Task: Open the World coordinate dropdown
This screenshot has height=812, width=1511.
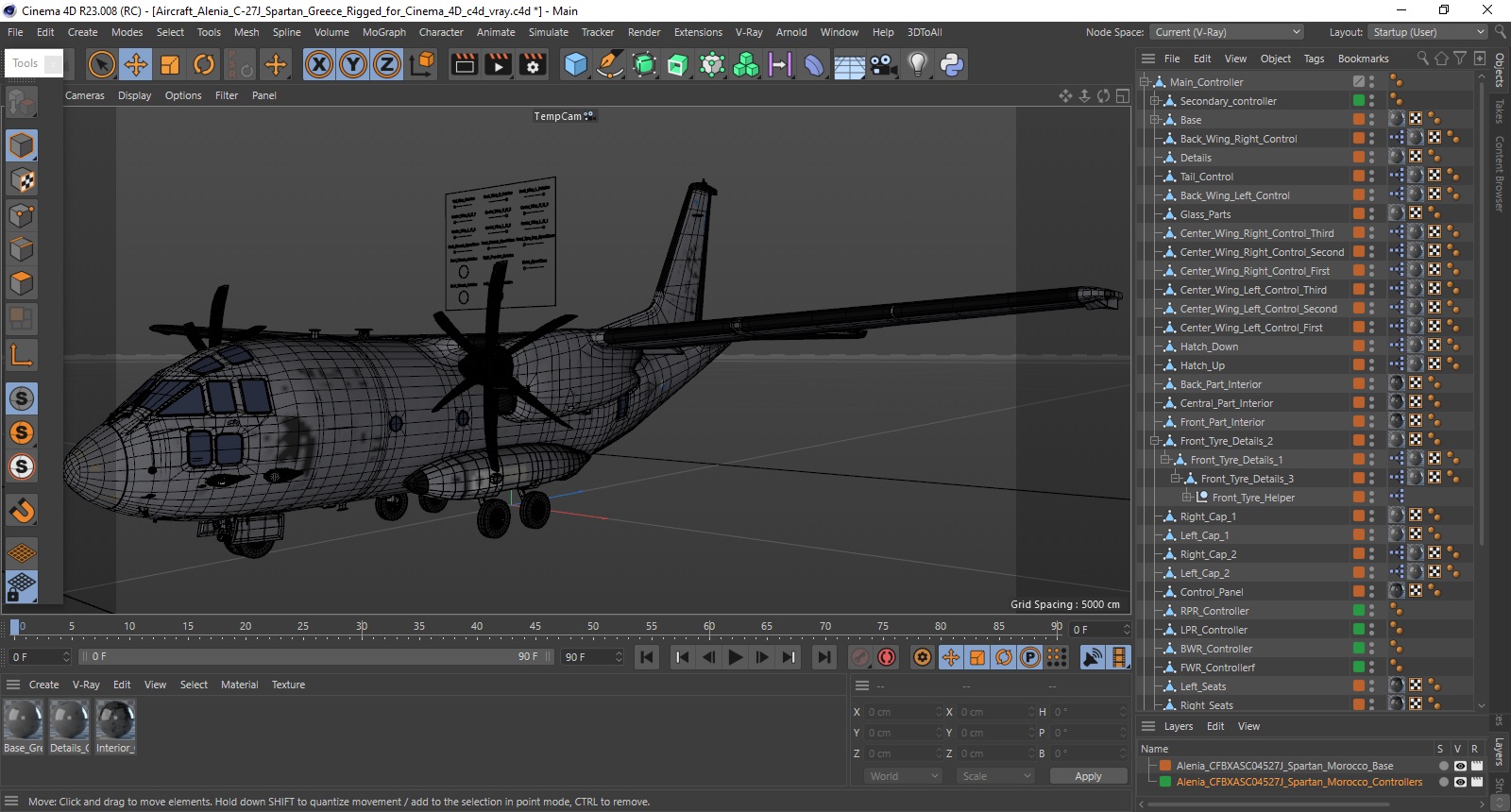Action: tap(903, 776)
